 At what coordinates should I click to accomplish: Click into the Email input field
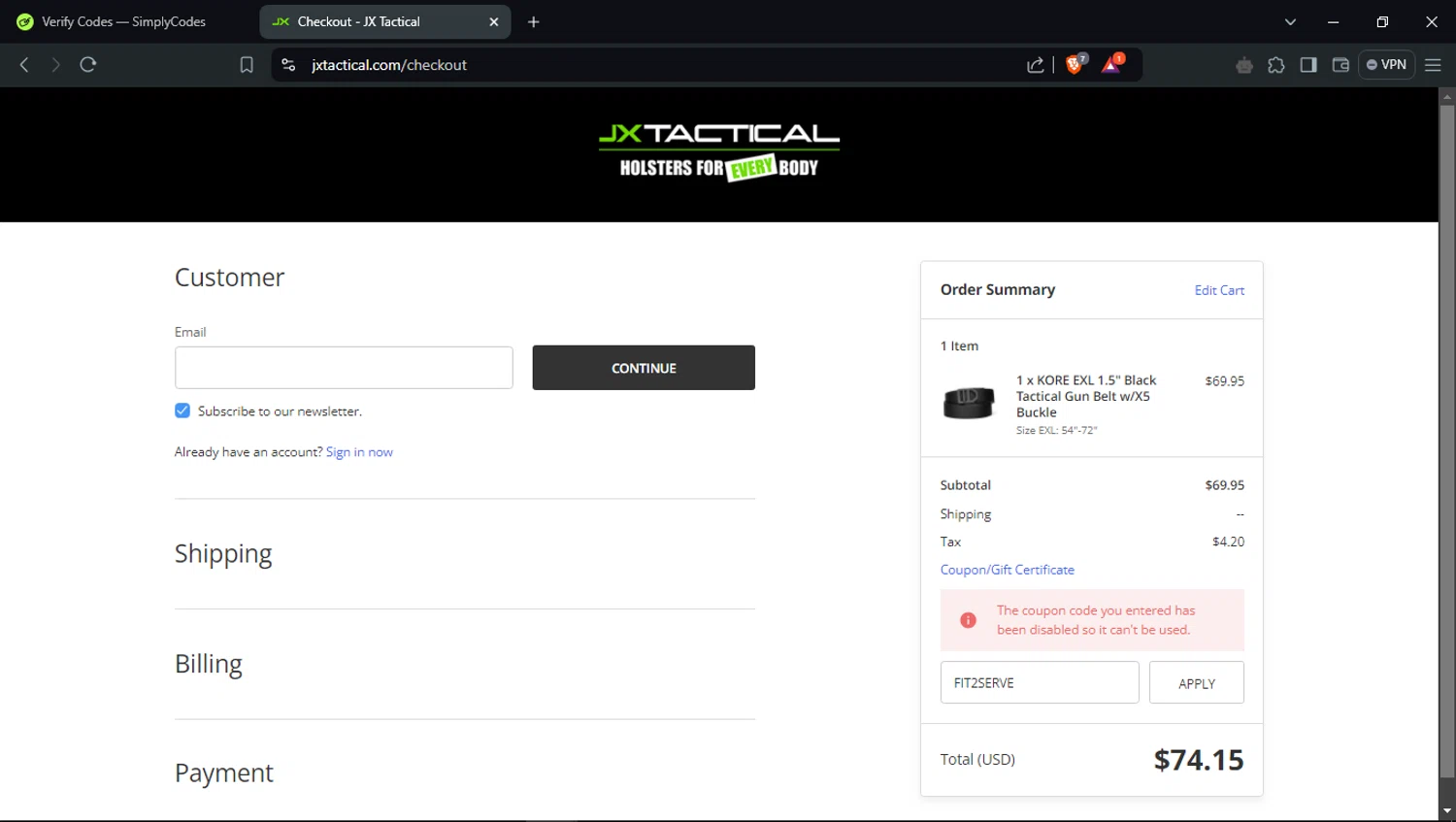click(344, 368)
